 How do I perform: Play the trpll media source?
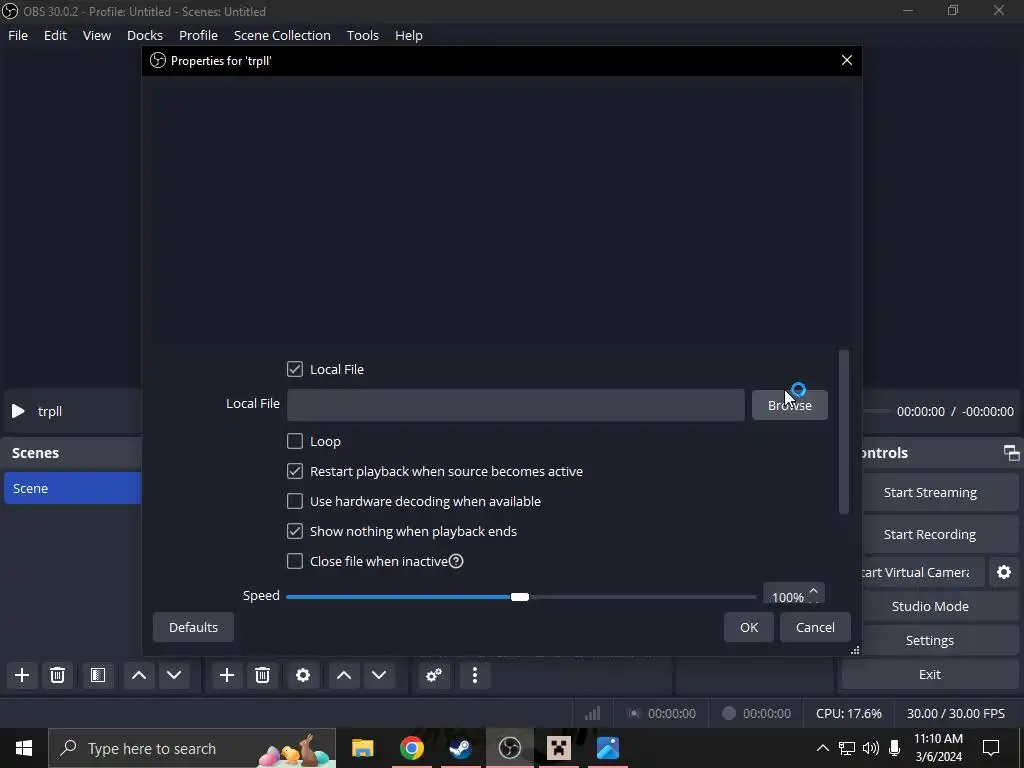tap(18, 411)
